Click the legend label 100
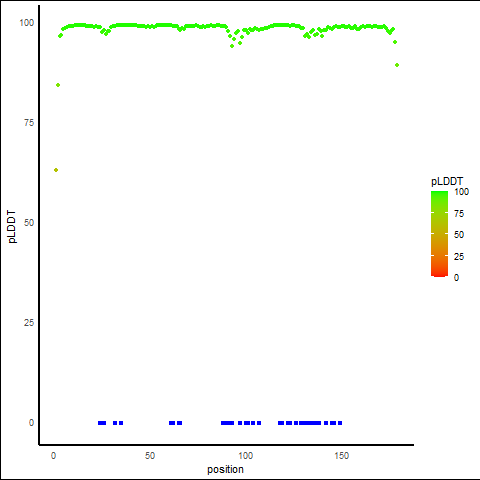Screen dimensions: 480x480 click(461, 192)
